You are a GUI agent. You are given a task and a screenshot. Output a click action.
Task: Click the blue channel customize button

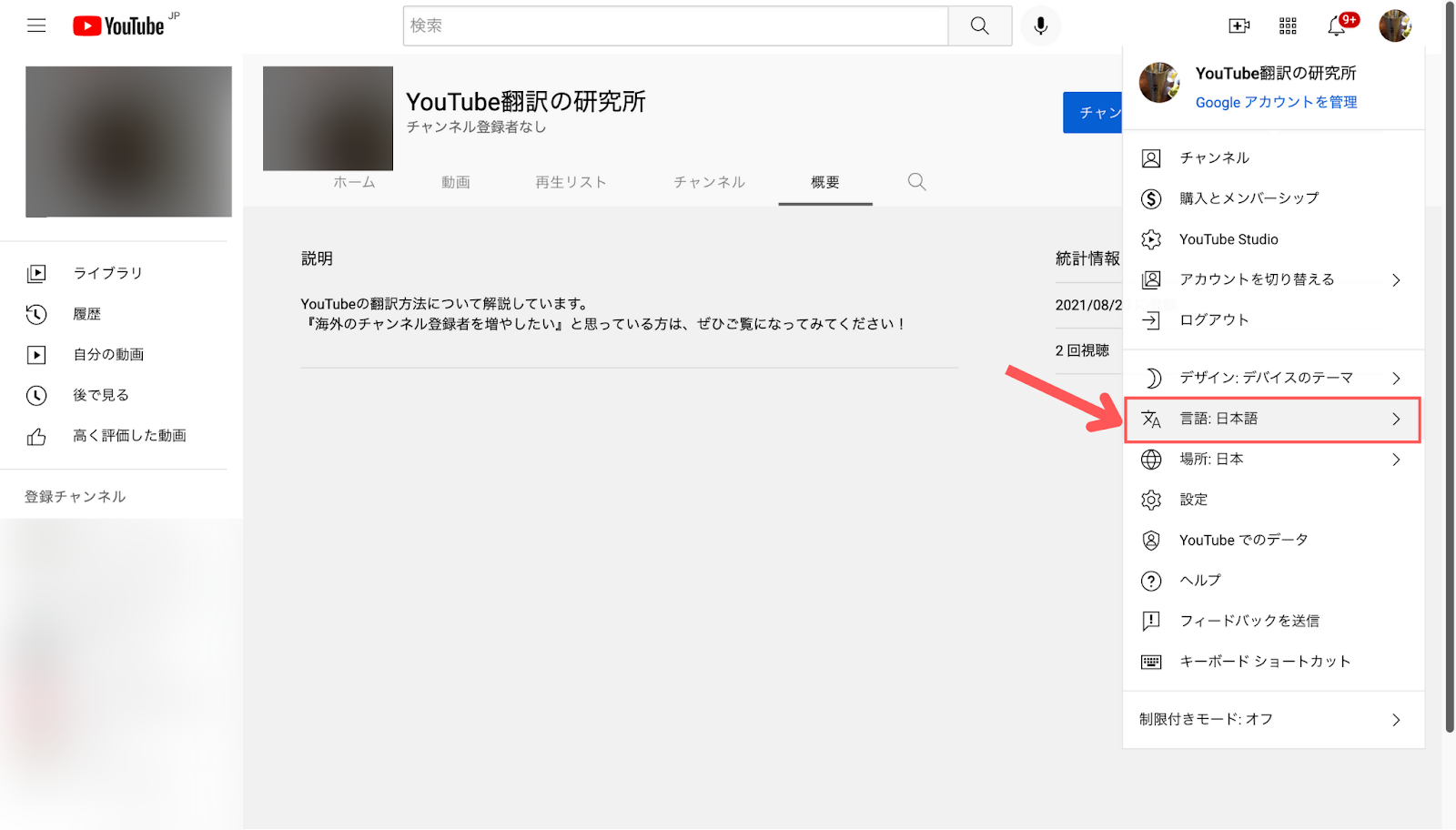pos(1093,113)
